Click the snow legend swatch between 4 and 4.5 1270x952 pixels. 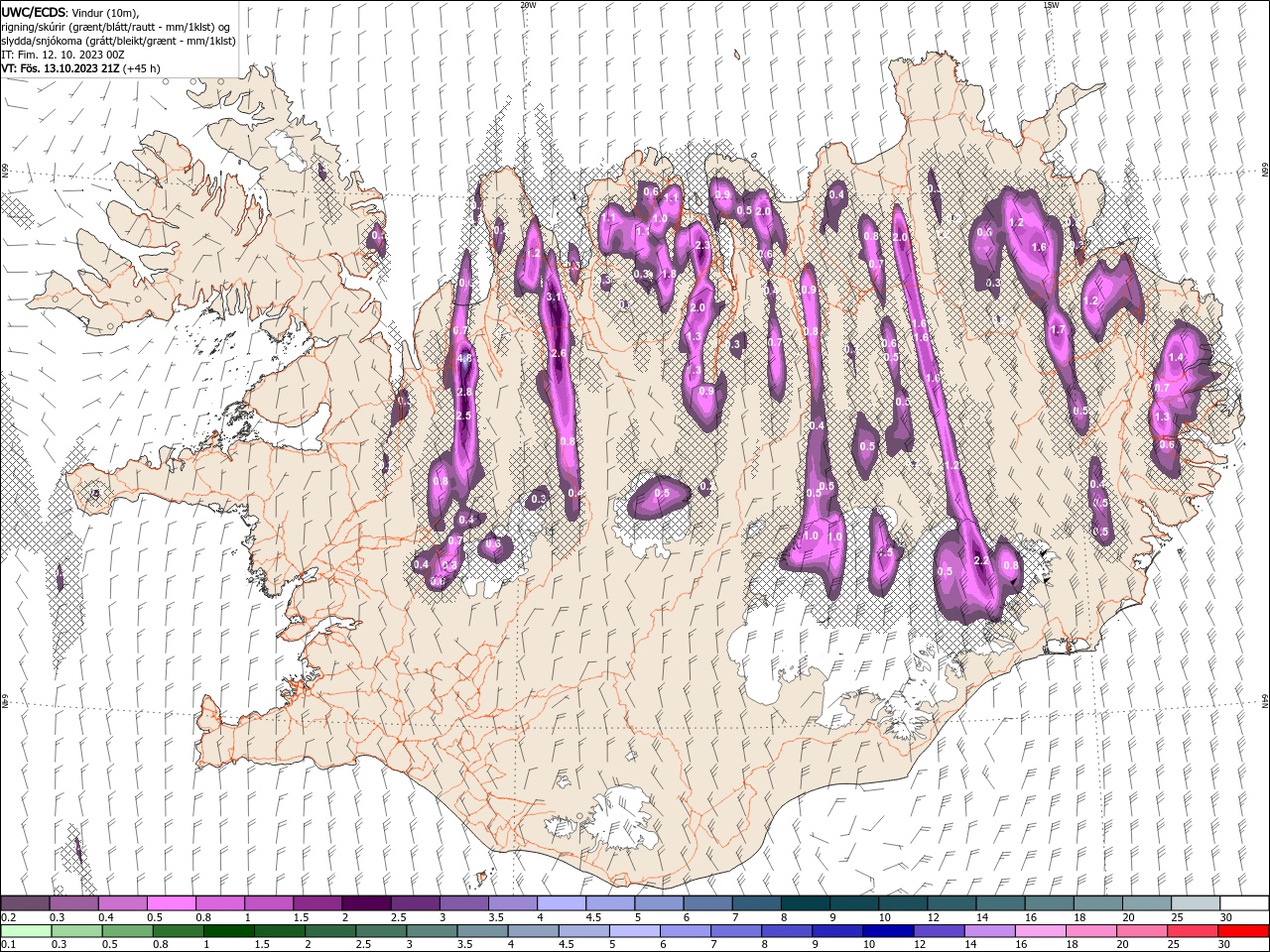560,903
